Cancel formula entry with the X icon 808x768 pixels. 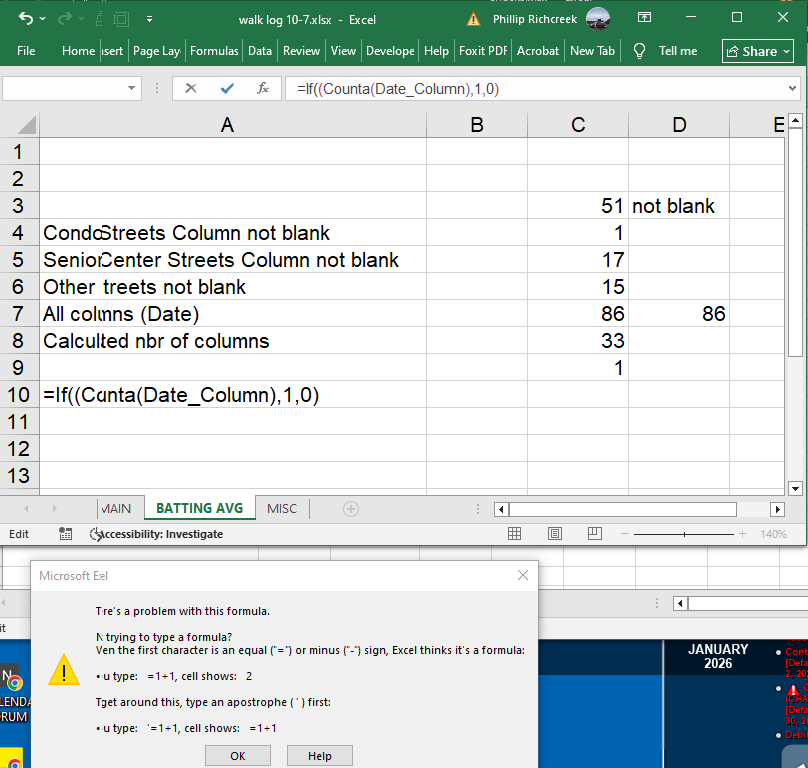191,89
